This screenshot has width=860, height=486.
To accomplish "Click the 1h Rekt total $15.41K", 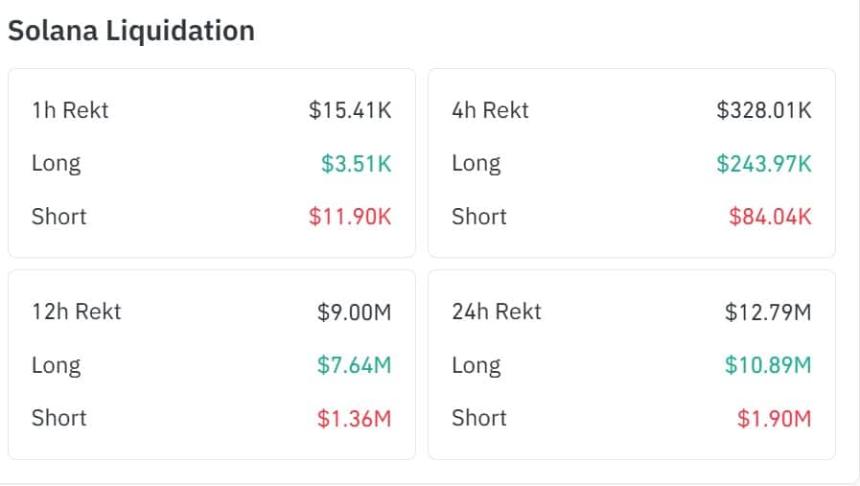I will [350, 110].
